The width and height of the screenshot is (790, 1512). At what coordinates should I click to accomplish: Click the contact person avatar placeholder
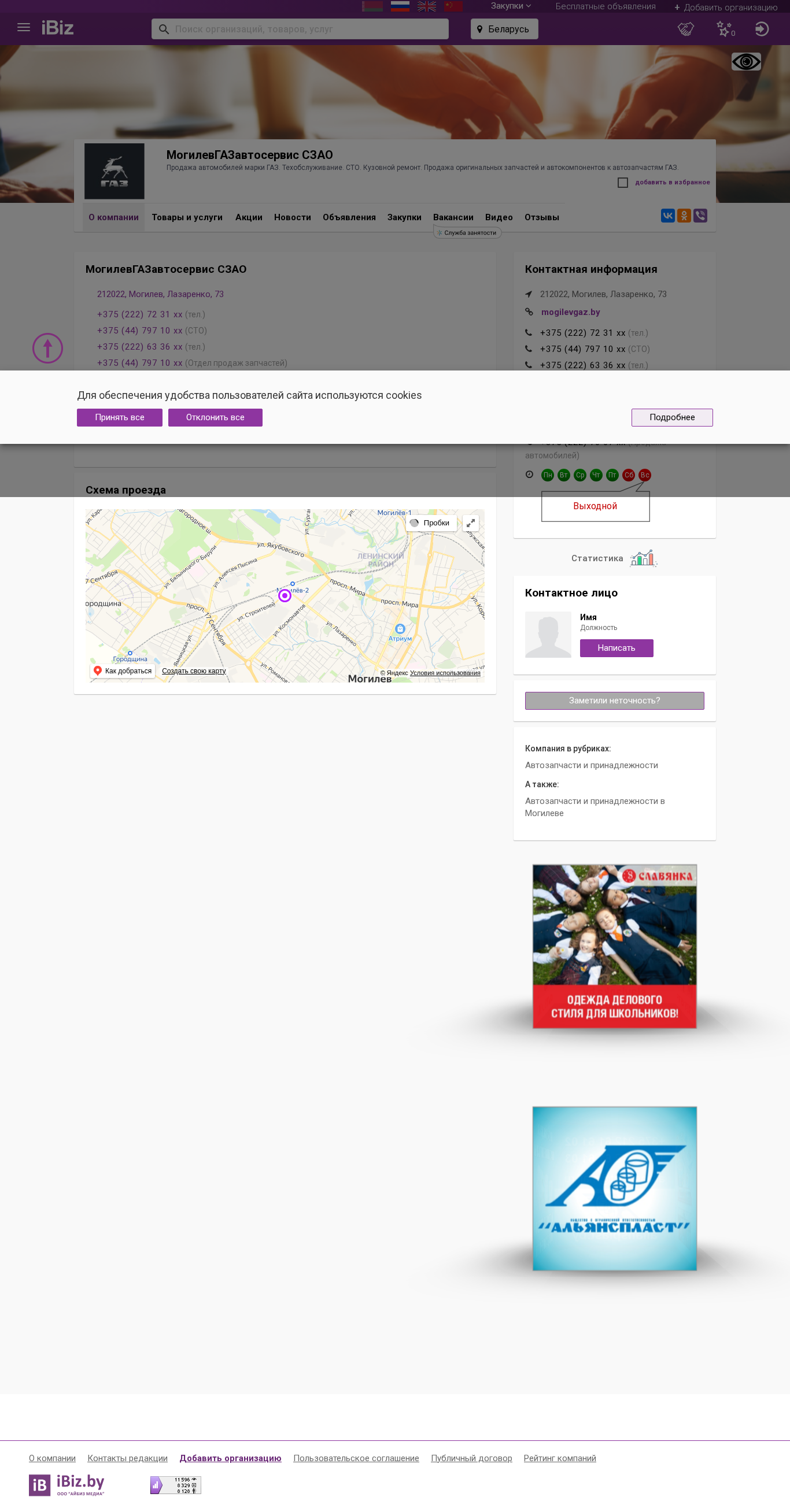point(548,634)
